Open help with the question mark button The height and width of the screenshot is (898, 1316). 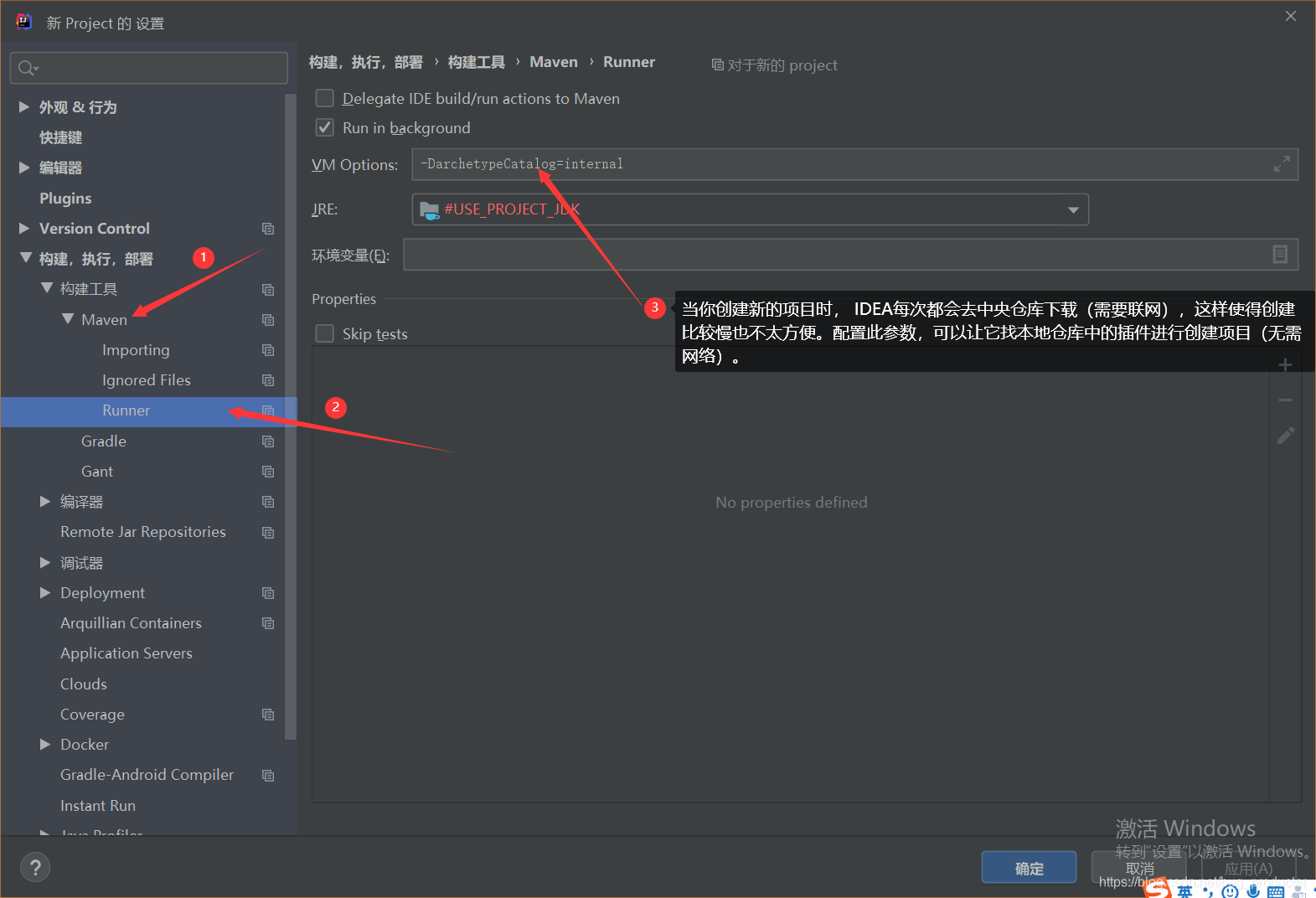(x=35, y=868)
